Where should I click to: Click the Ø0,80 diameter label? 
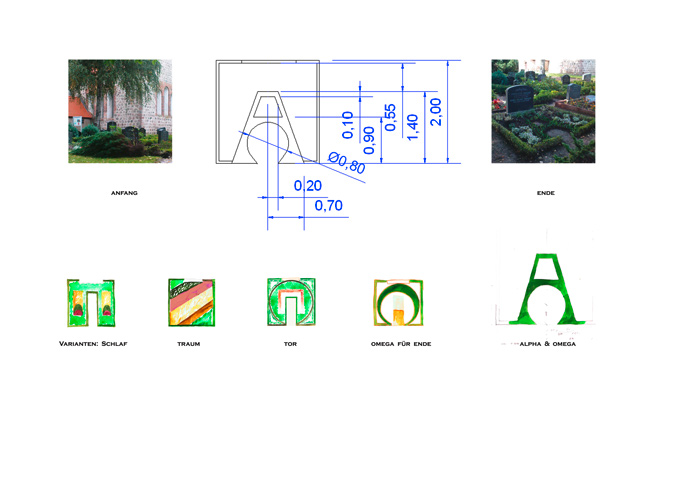[x=347, y=164]
